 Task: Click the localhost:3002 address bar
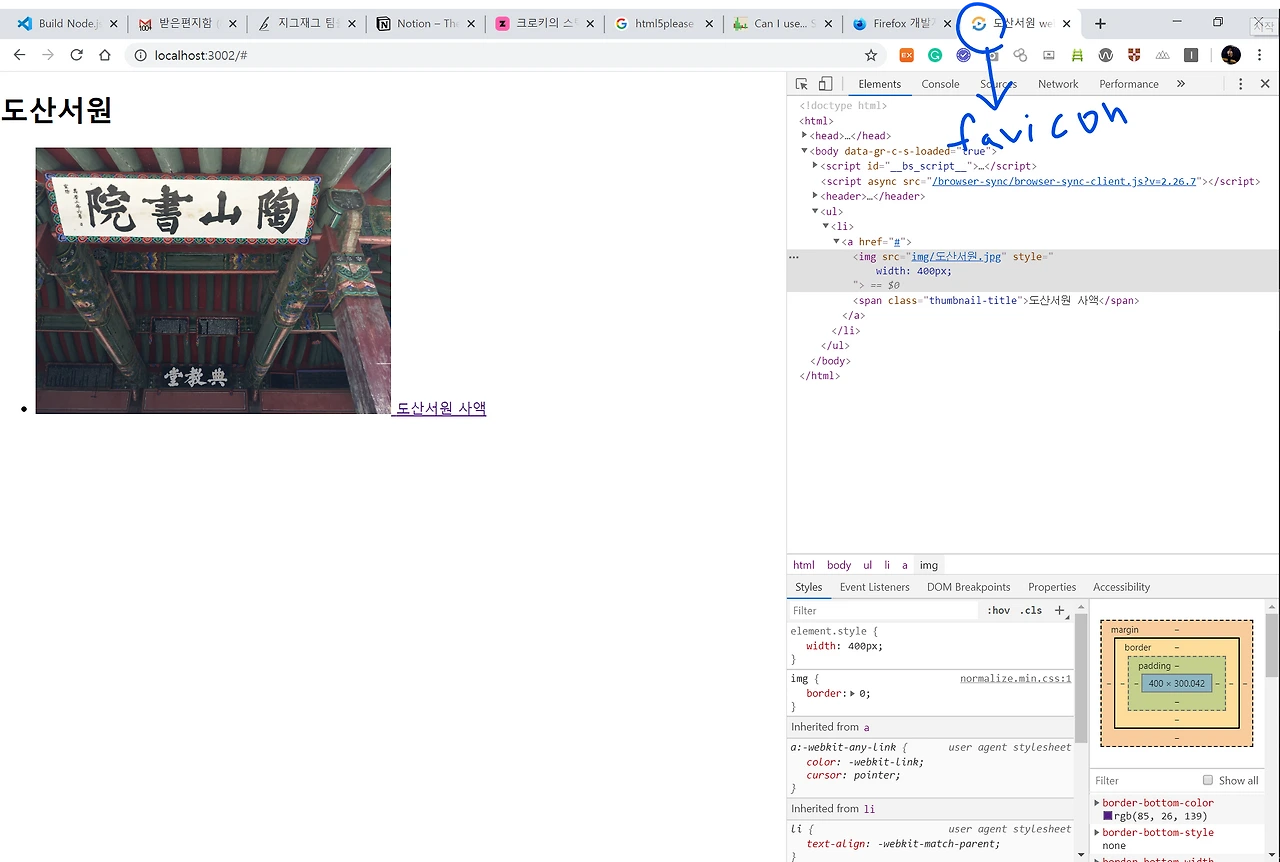[505, 55]
